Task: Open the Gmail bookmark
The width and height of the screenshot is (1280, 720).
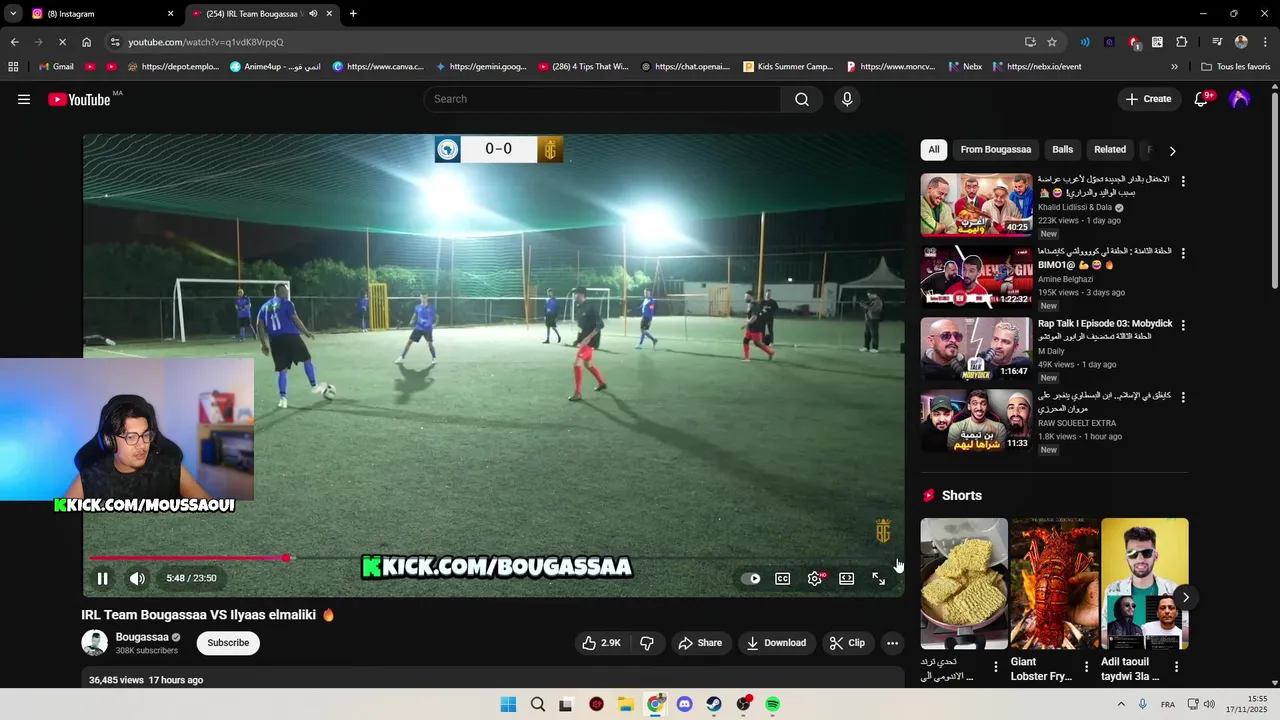Action: point(56,67)
